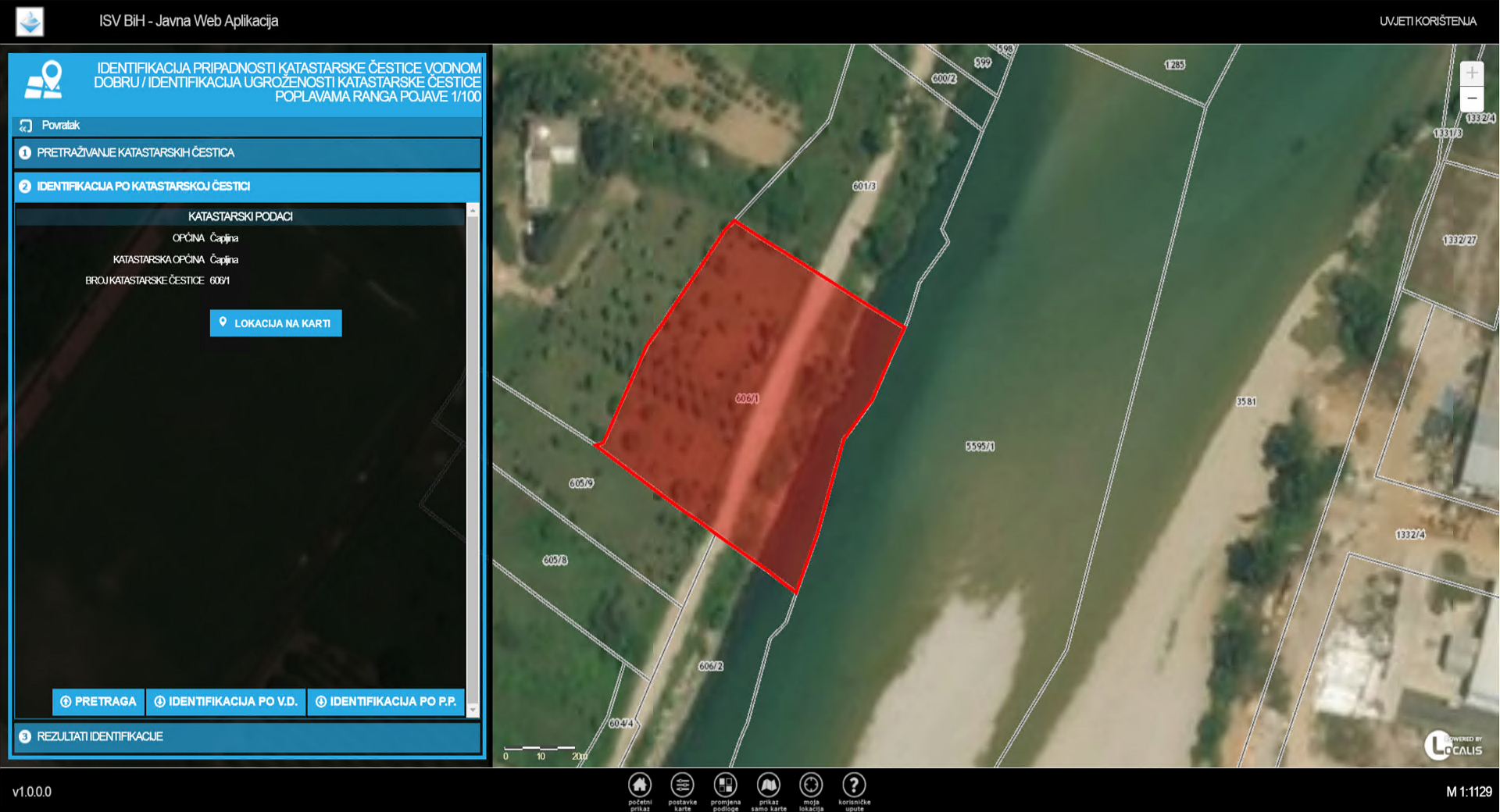Open postavke karte map settings

point(682,785)
